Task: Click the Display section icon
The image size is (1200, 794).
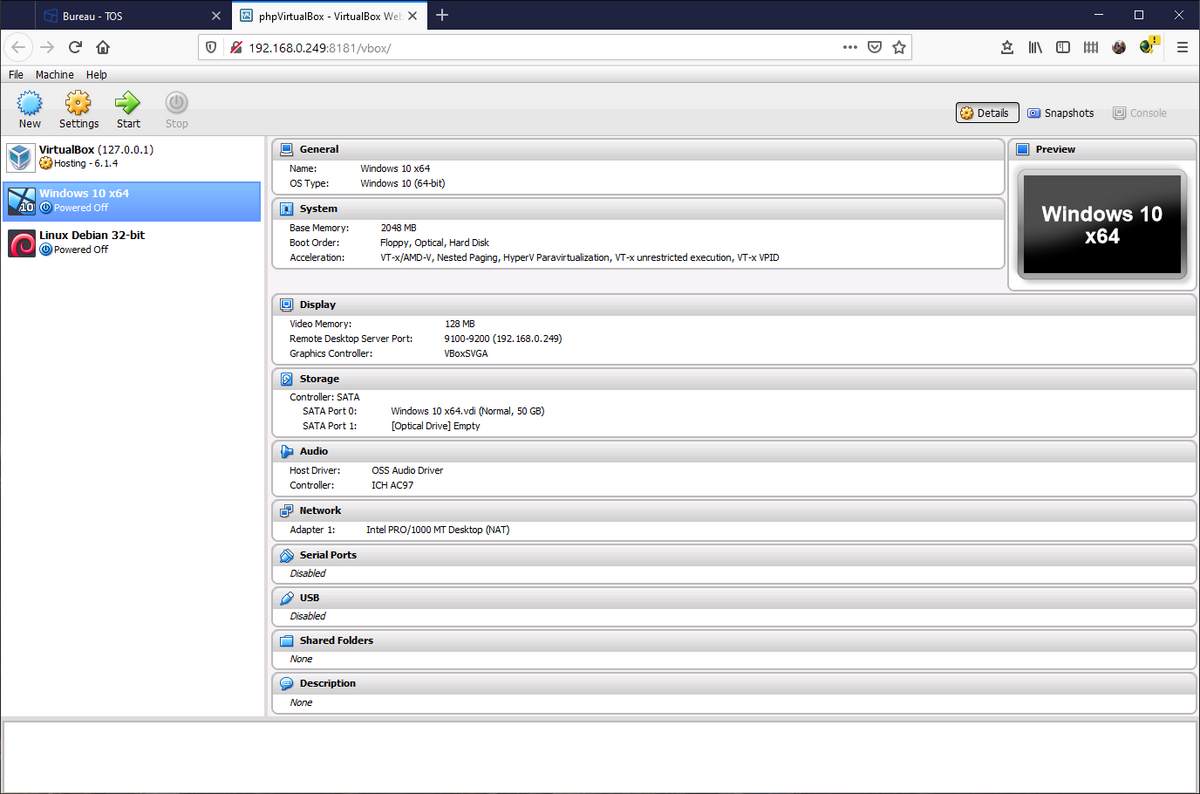Action: pyautogui.click(x=286, y=304)
